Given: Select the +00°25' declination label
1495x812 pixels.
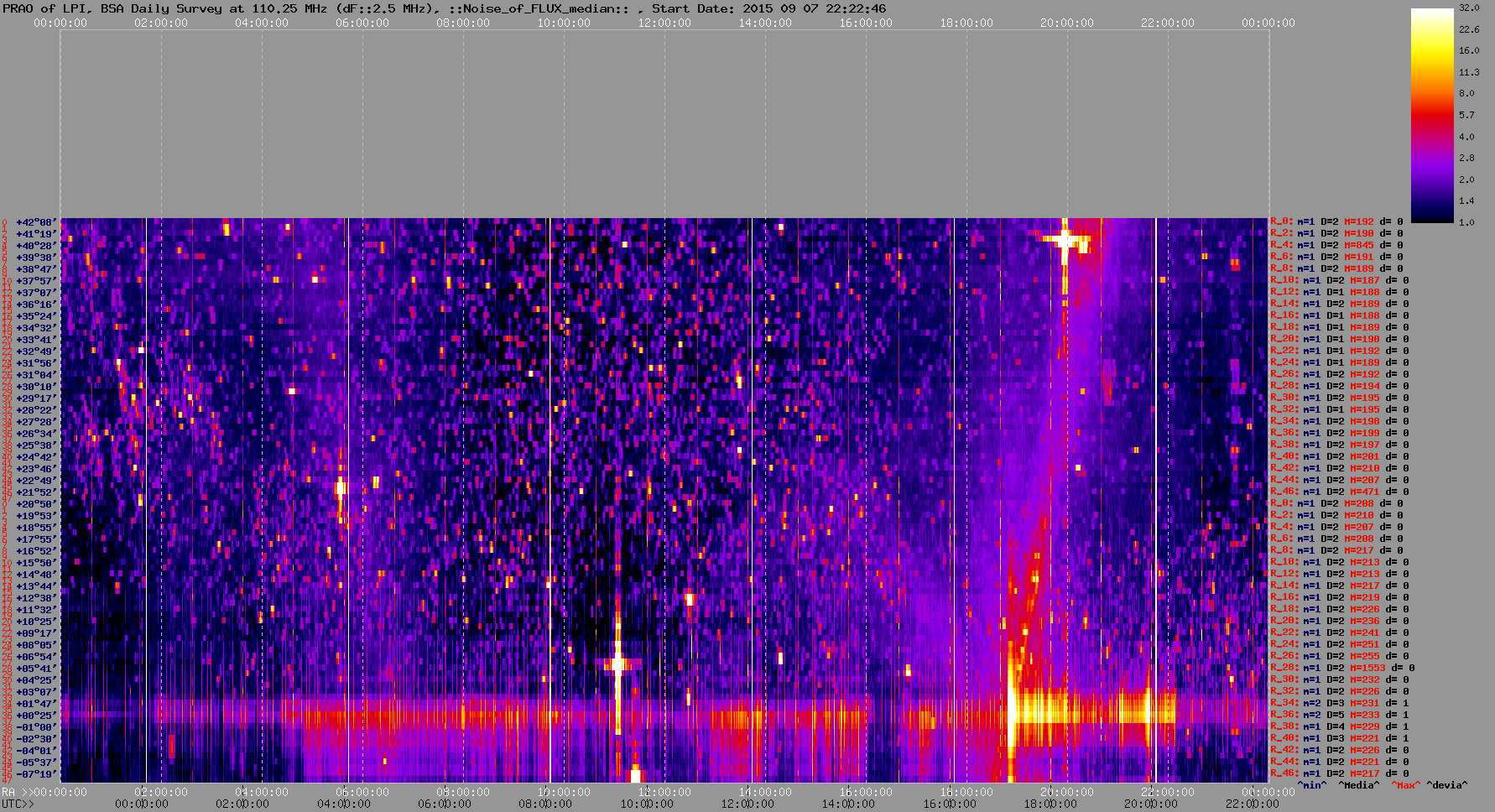Looking at the screenshot, I should point(37,716).
